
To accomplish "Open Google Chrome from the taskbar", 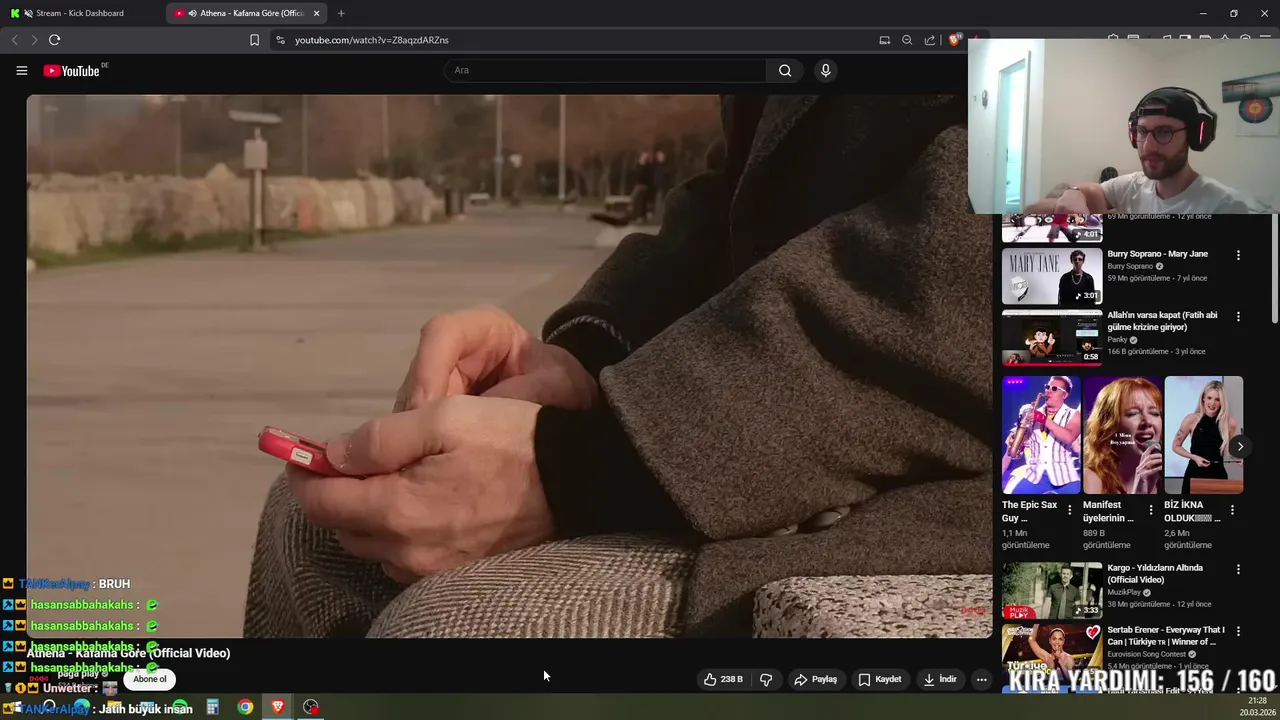I will click(245, 707).
